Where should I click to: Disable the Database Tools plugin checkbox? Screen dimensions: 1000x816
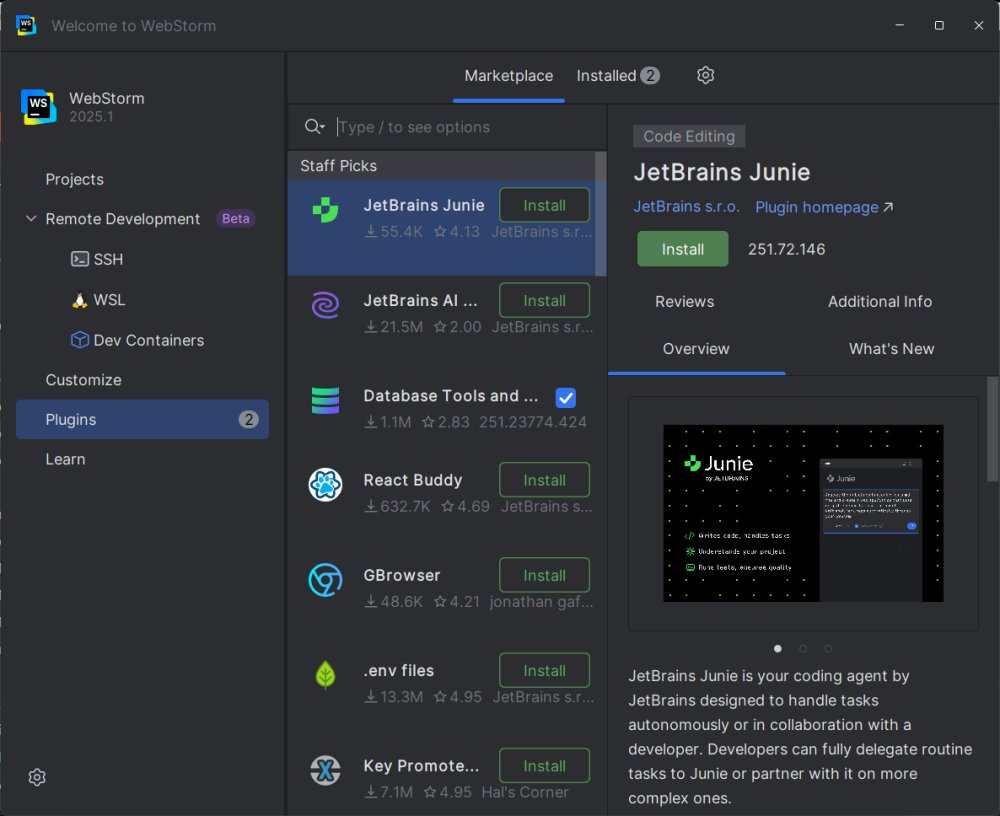coord(566,397)
